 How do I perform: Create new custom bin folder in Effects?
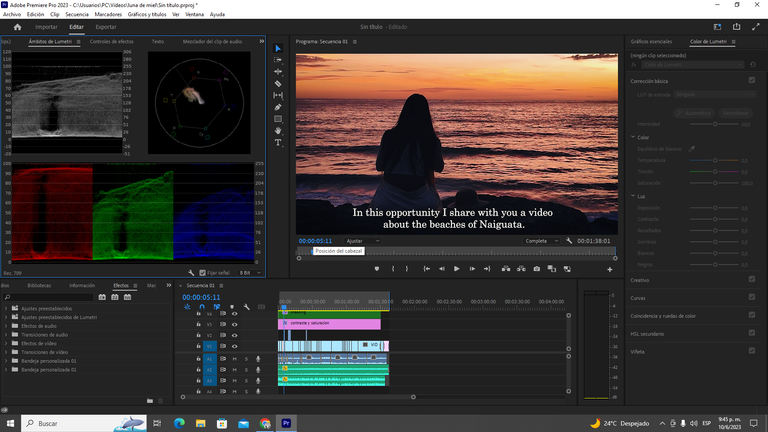150,401
